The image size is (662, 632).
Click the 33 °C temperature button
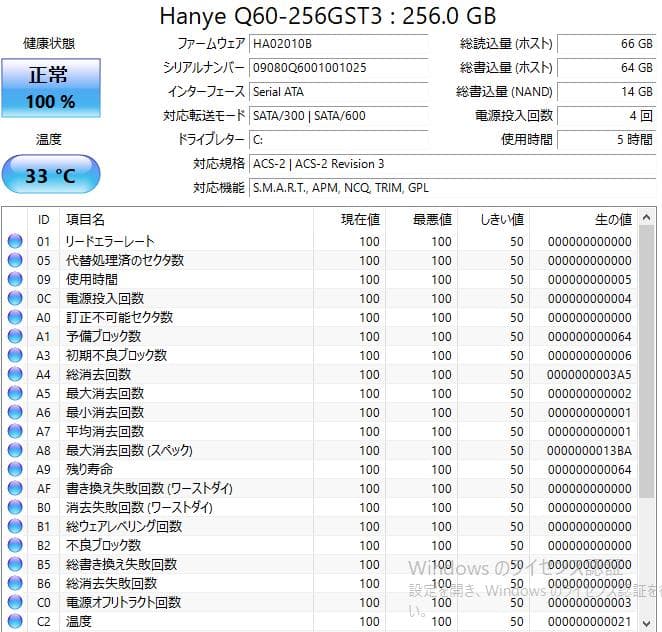[x=51, y=174]
